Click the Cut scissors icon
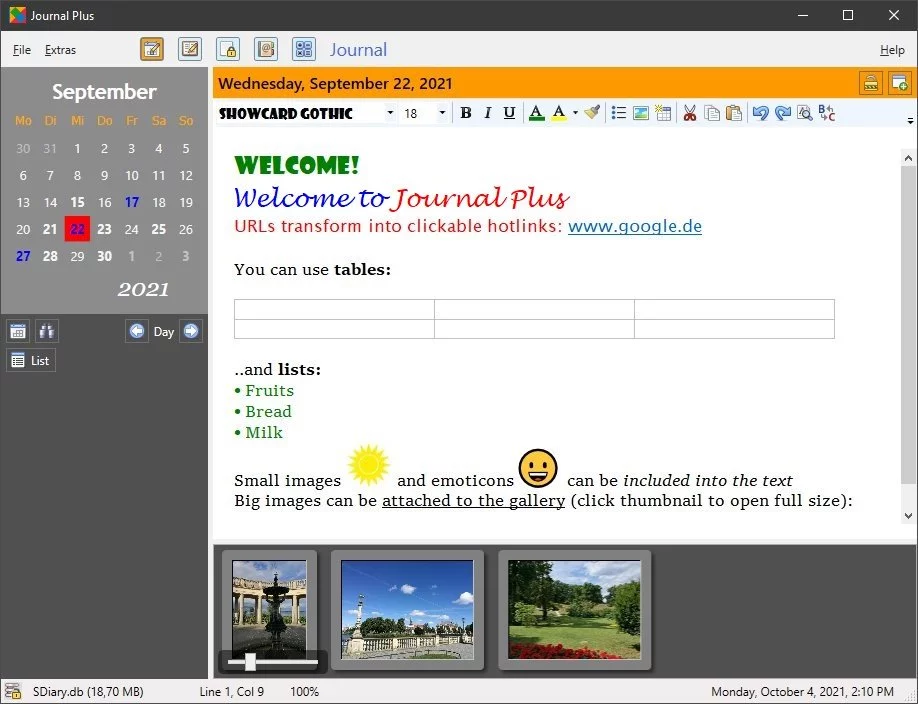918x704 pixels. 690,113
